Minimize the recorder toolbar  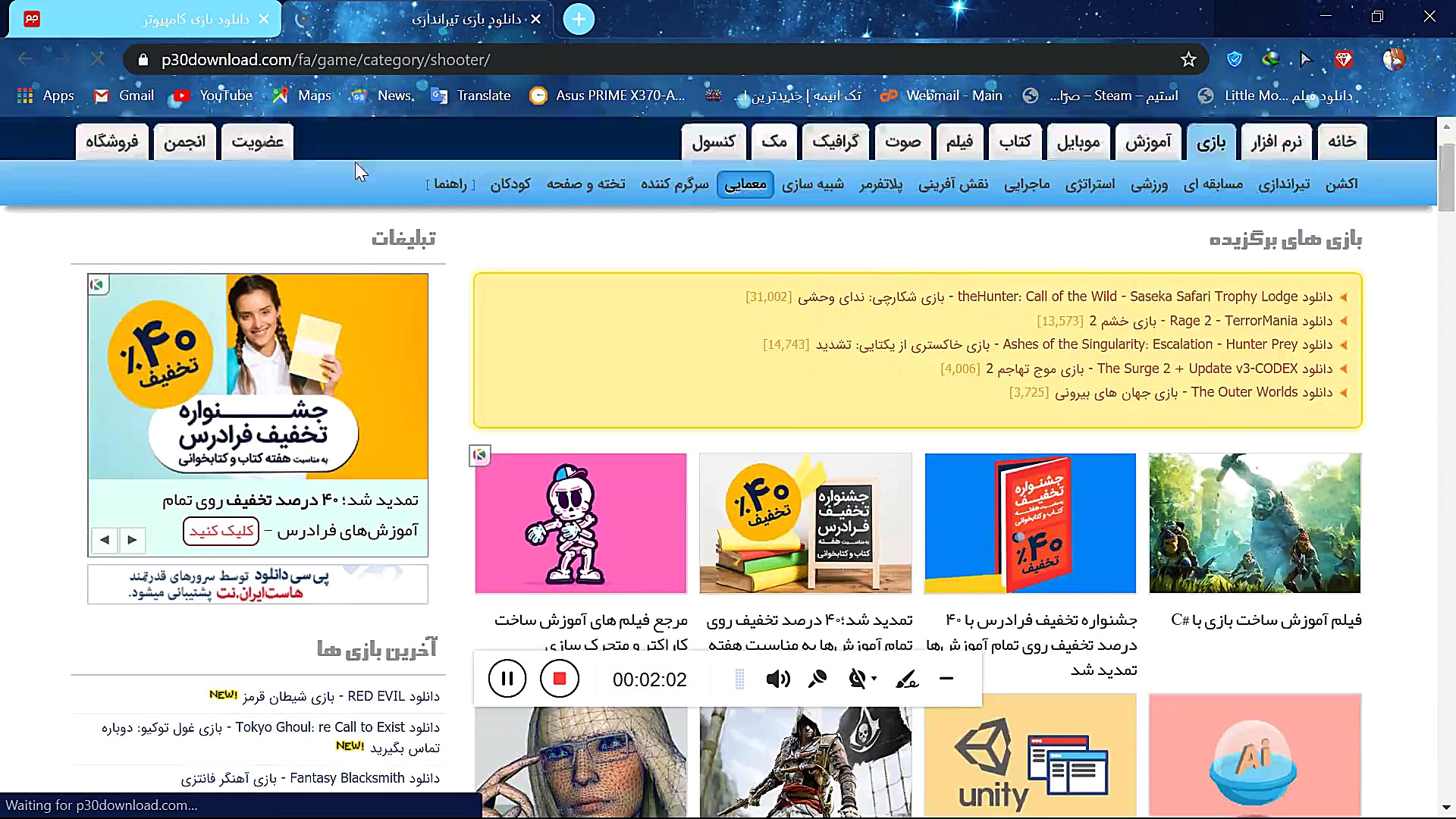coord(946,679)
